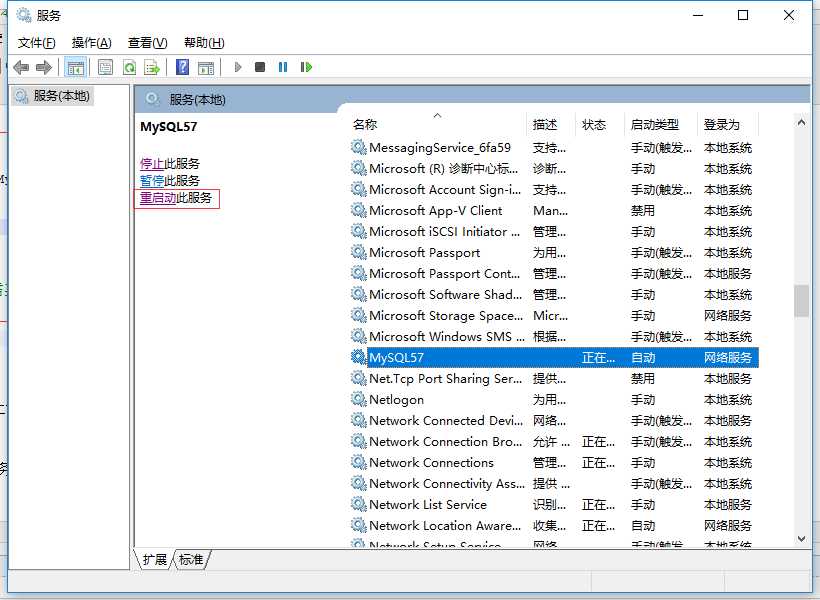Image resolution: width=820 pixels, height=600 pixels.
Task: Select the Microsoft App-V Client service row
Action: pyautogui.click(x=553, y=211)
